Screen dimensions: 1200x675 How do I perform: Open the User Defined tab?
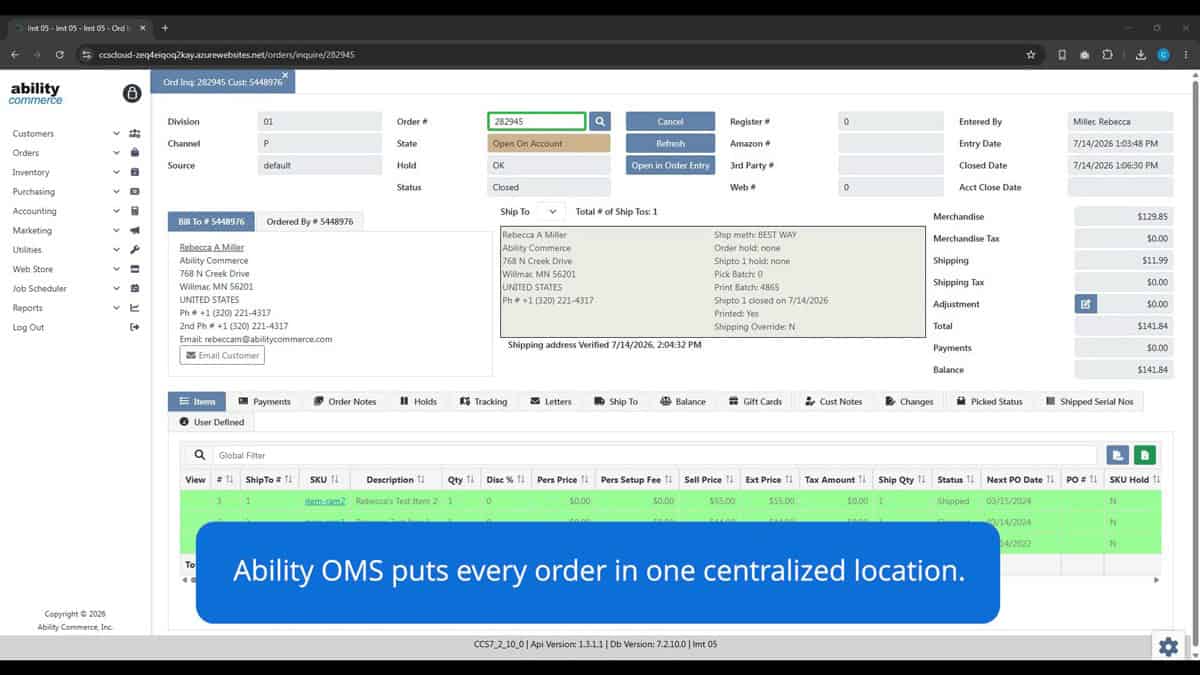211,422
